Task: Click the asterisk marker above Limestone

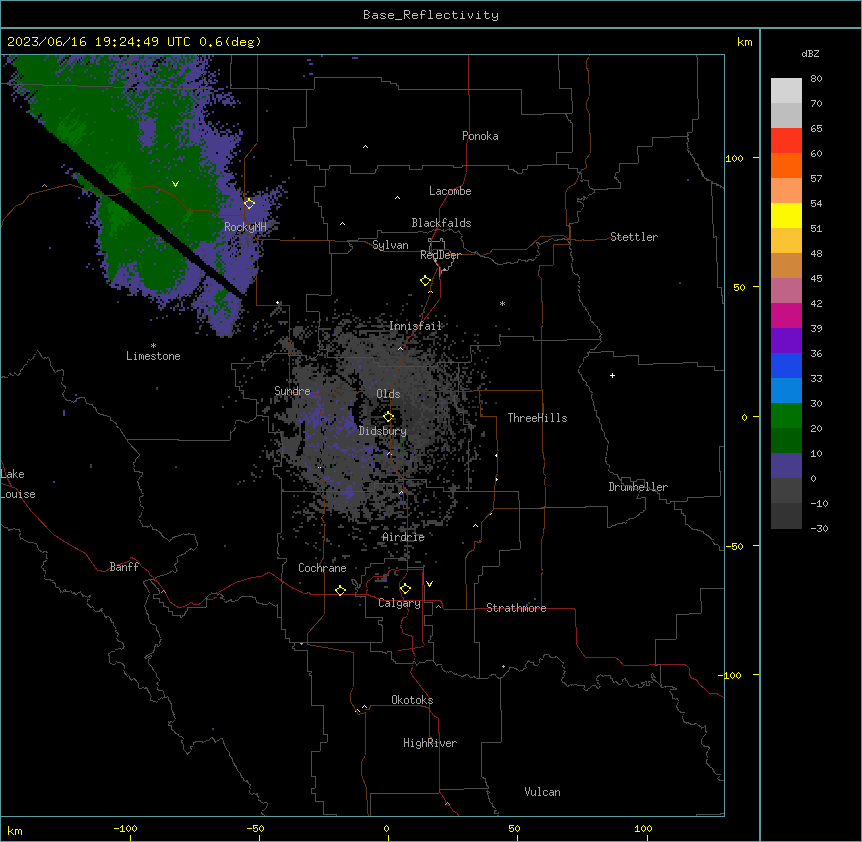Action: (x=153, y=346)
